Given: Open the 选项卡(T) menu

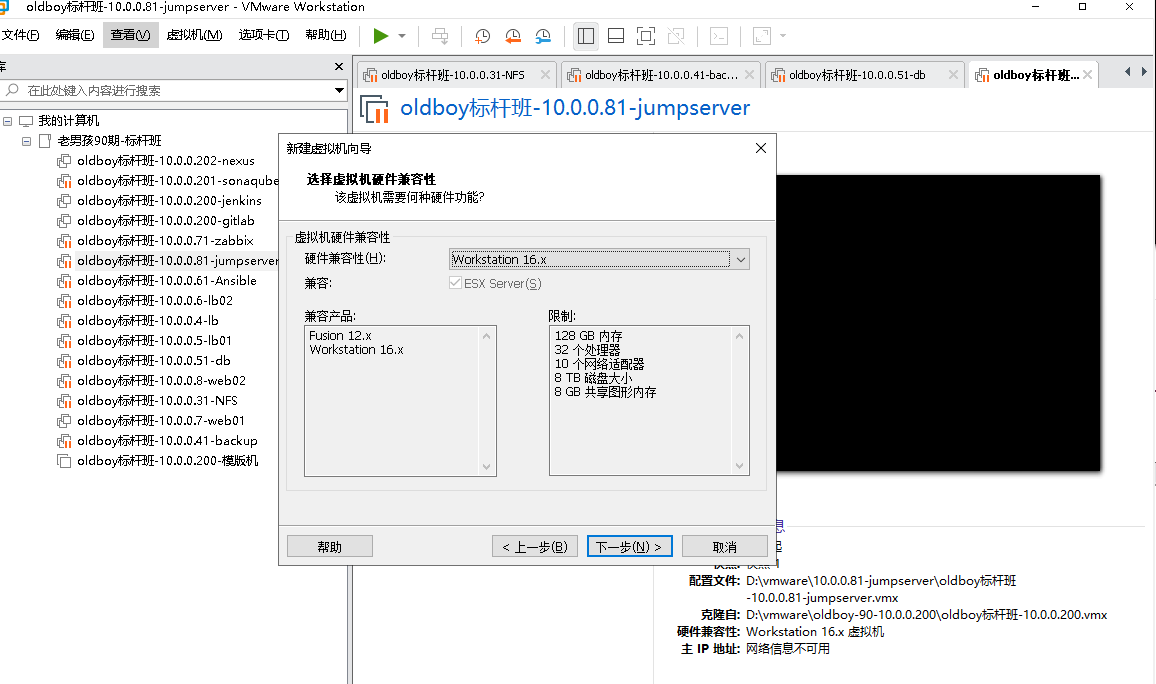Looking at the screenshot, I should pos(263,35).
